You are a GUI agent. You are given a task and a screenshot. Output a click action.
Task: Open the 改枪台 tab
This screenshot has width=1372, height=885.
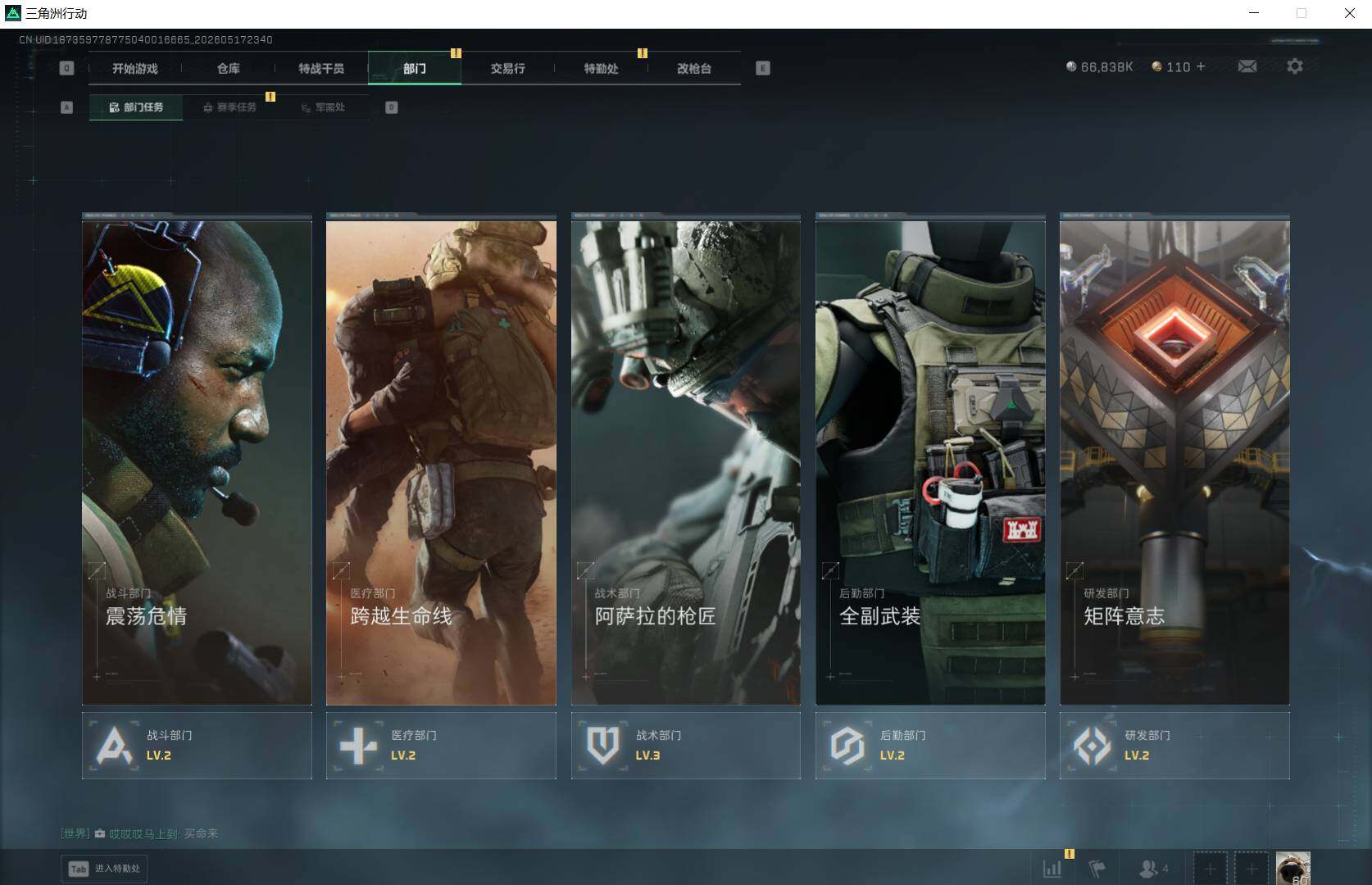[x=694, y=69]
